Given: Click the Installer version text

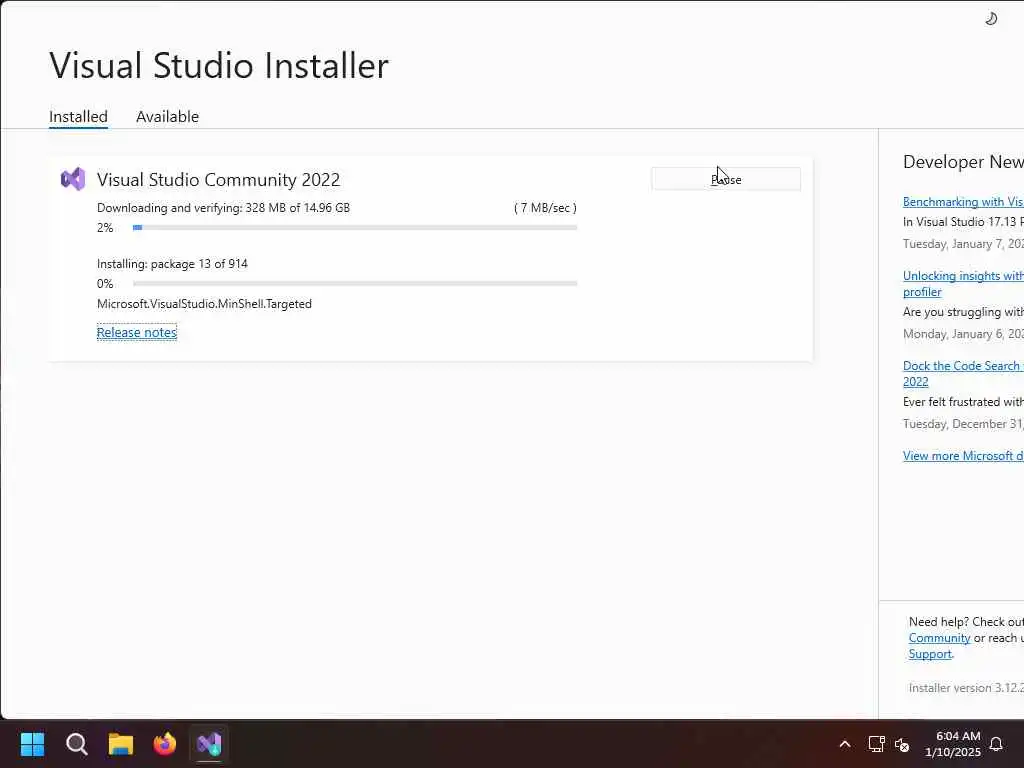Looking at the screenshot, I should coord(966,688).
